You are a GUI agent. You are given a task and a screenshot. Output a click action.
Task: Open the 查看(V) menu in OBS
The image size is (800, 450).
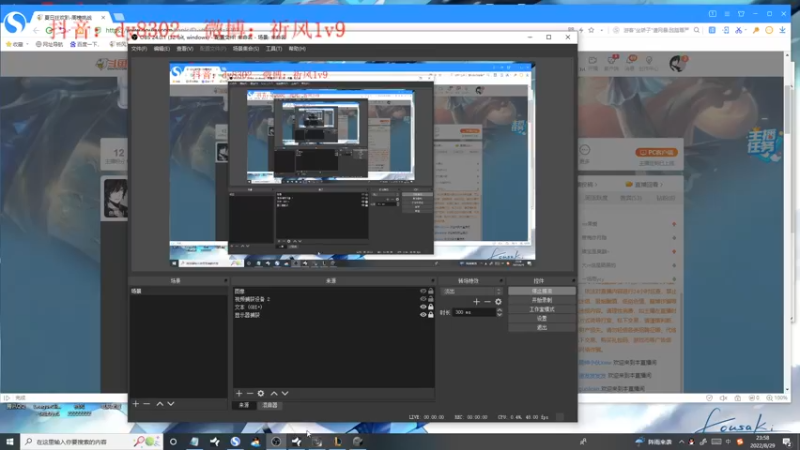point(185,49)
